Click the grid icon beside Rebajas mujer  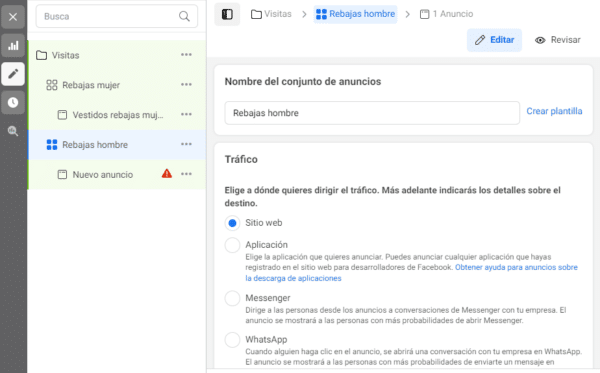click(52, 85)
